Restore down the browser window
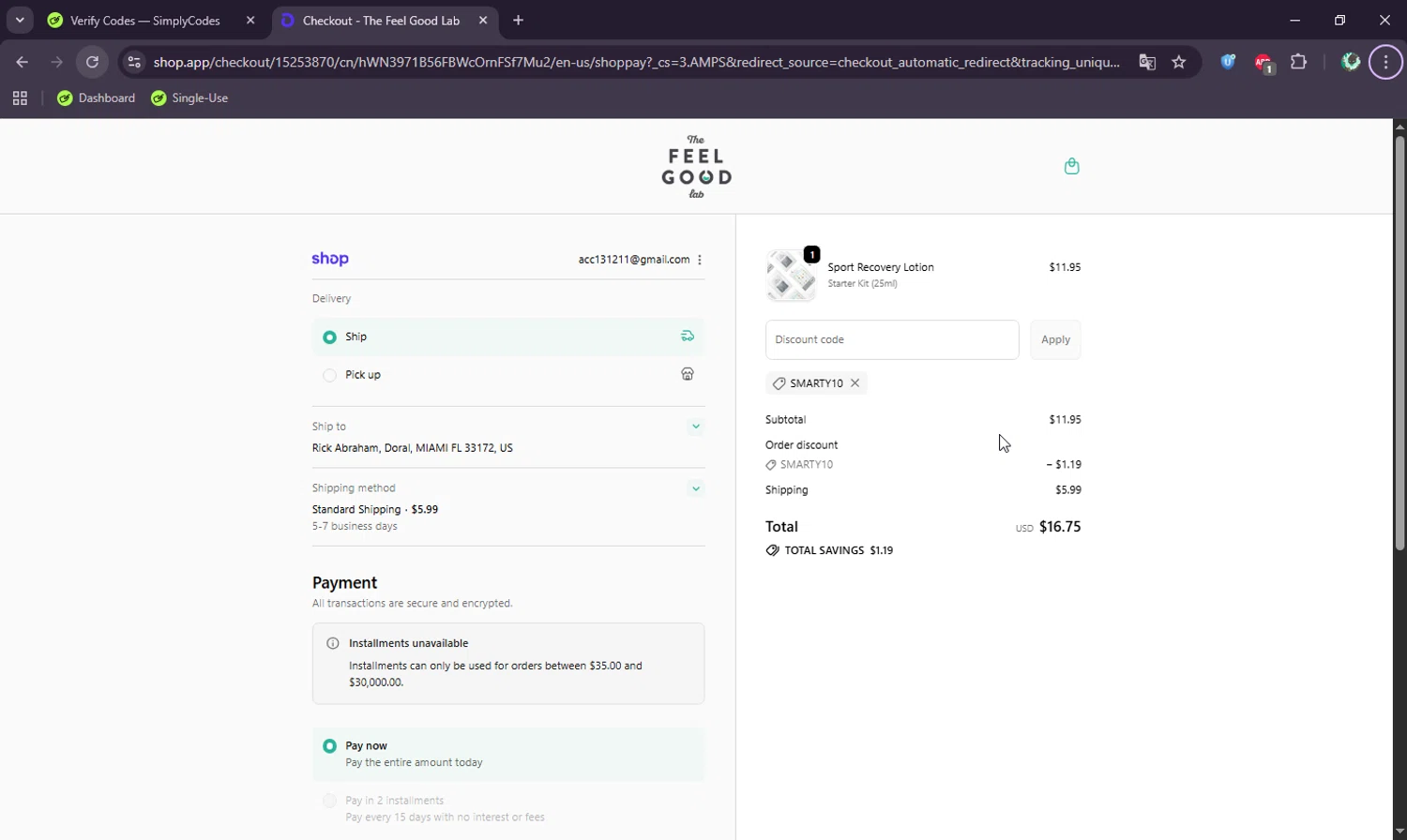This screenshot has height=840, width=1407. pyautogui.click(x=1340, y=20)
